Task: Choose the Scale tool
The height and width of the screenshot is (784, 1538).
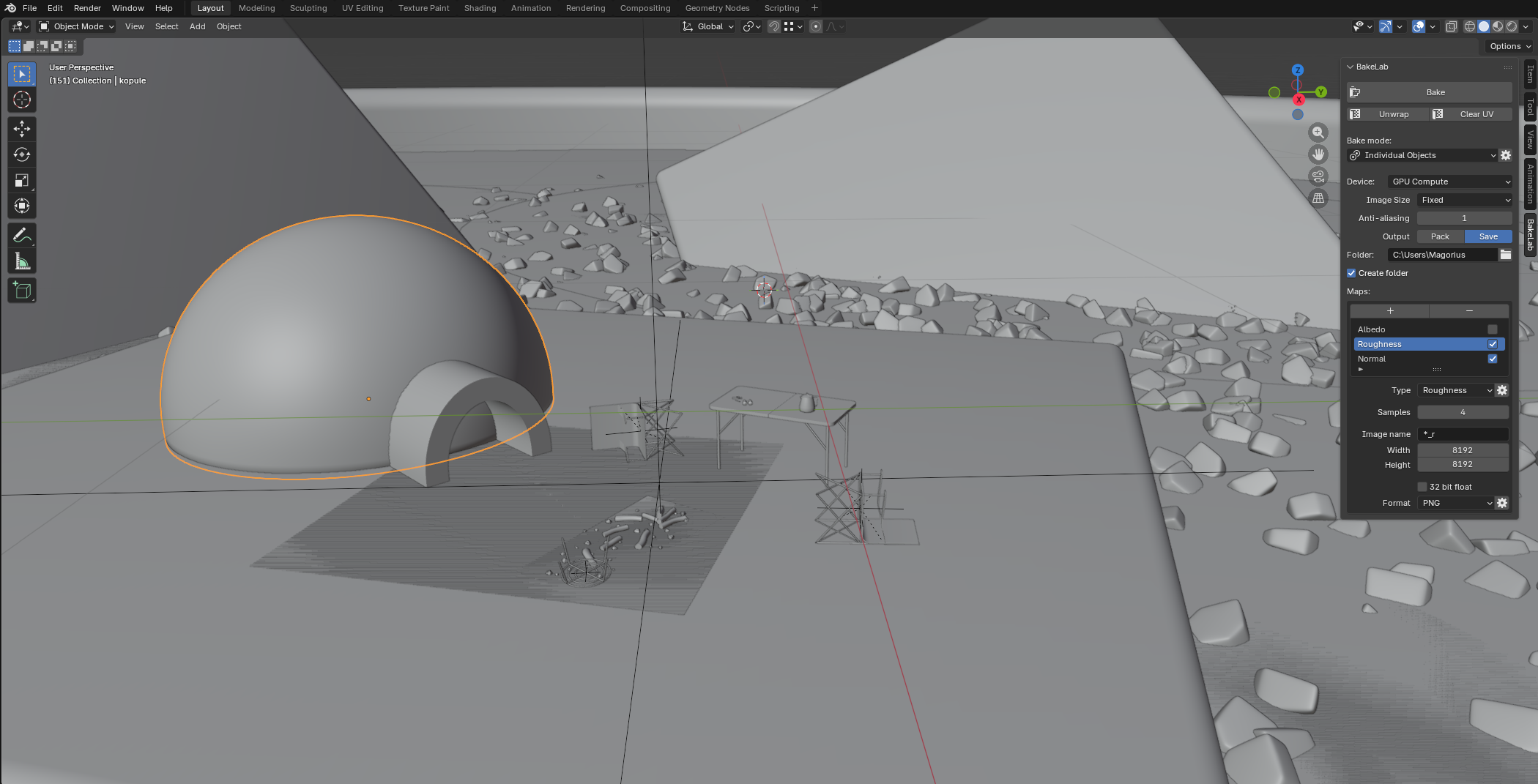Action: (x=22, y=180)
